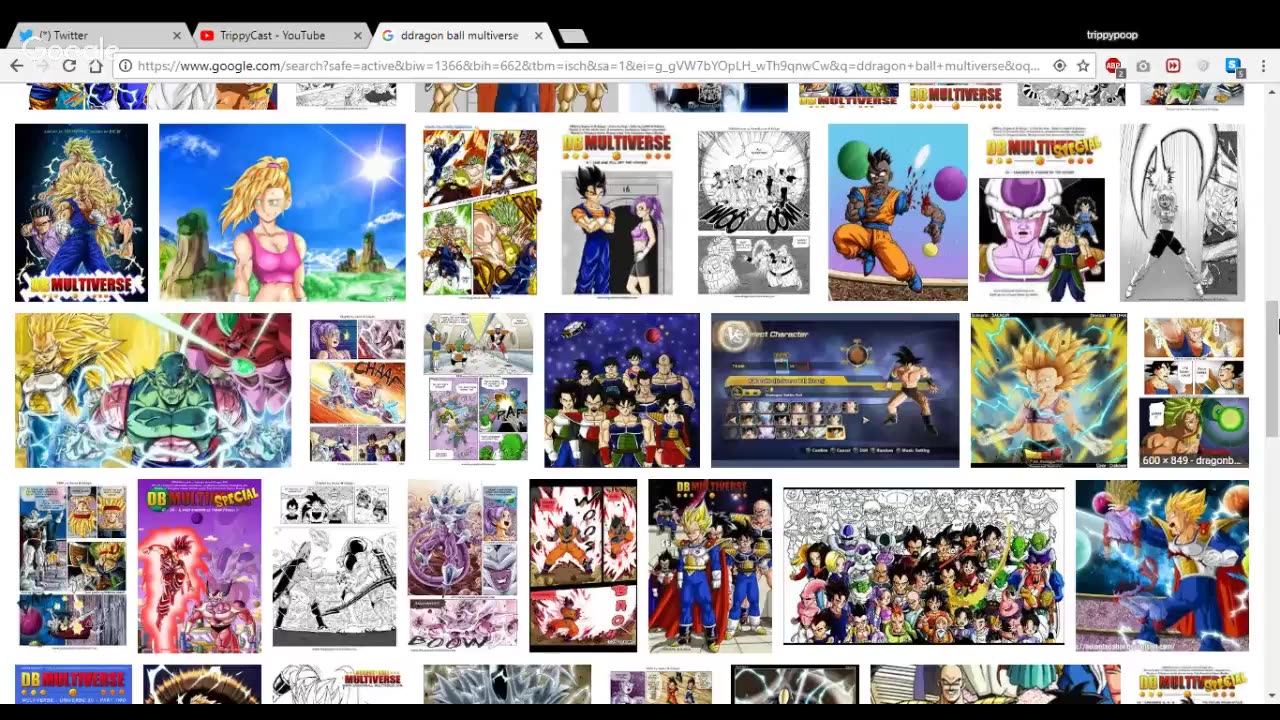Click the location target icon in address bar
1280x720 pixels.
pos(1060,66)
